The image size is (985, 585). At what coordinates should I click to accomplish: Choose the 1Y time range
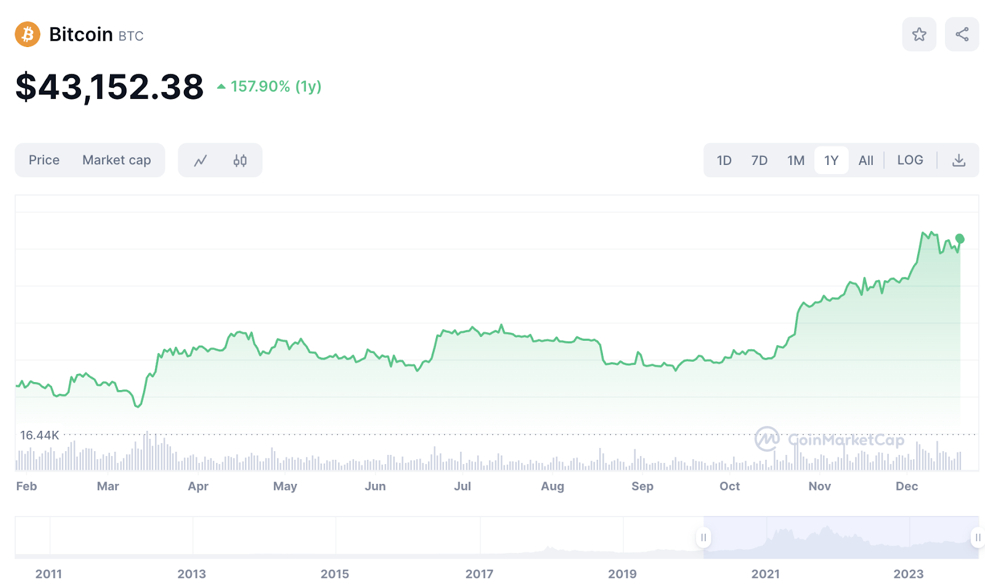click(x=831, y=160)
